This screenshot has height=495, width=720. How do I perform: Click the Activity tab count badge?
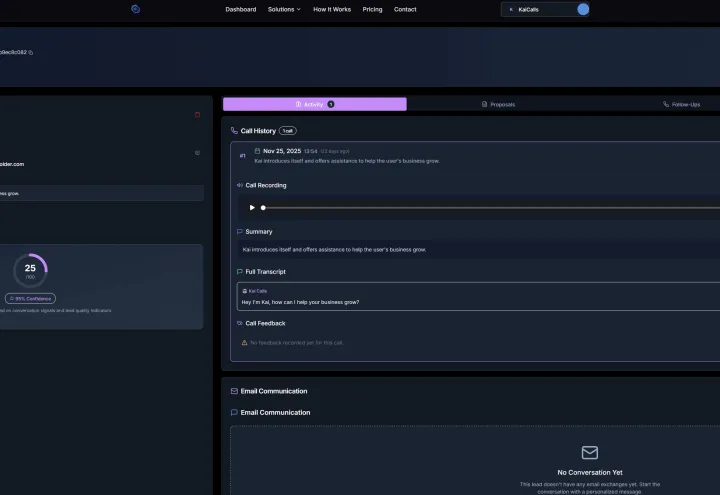tap(331, 104)
